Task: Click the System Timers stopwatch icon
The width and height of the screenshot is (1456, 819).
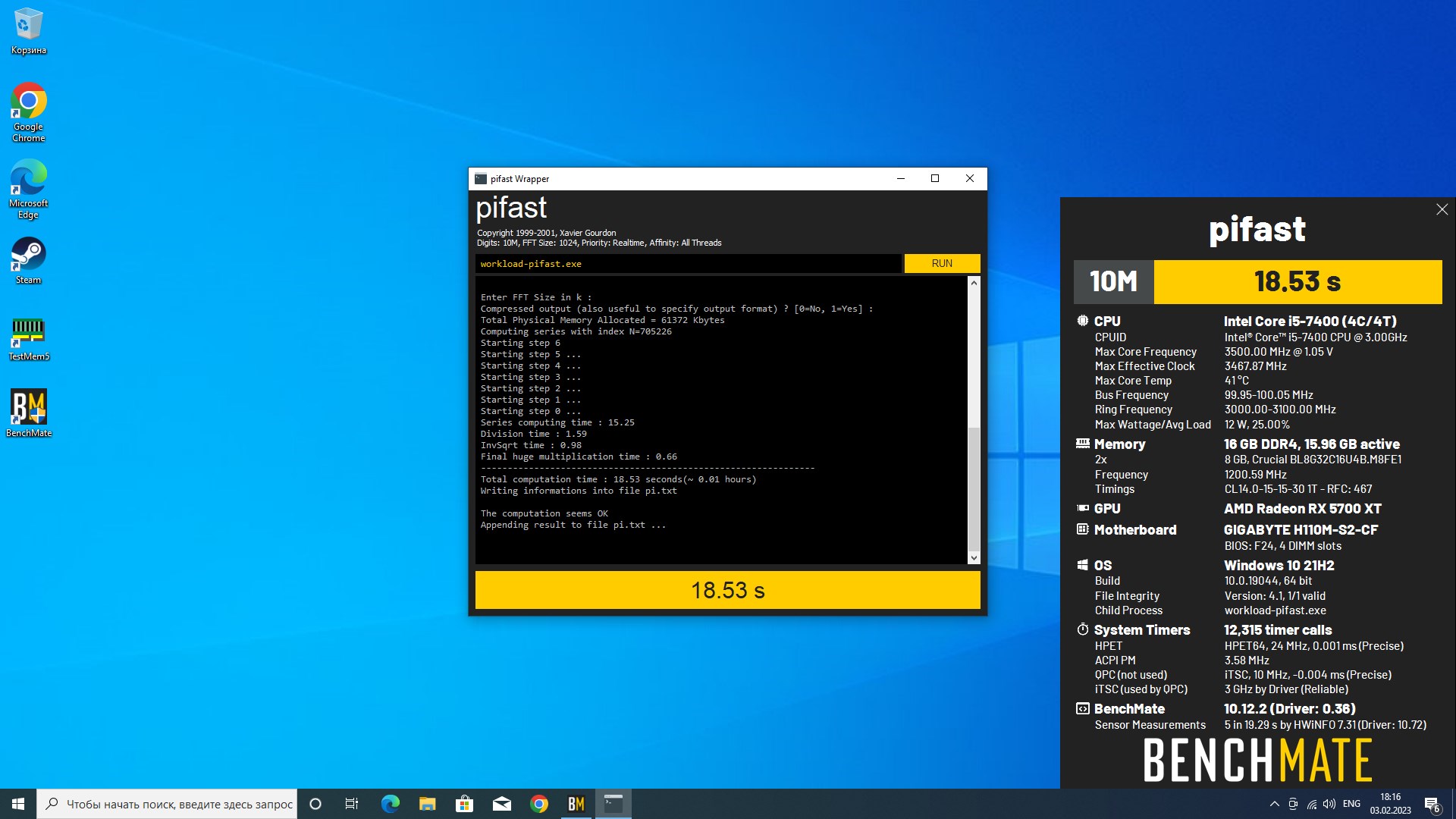Action: [1082, 629]
